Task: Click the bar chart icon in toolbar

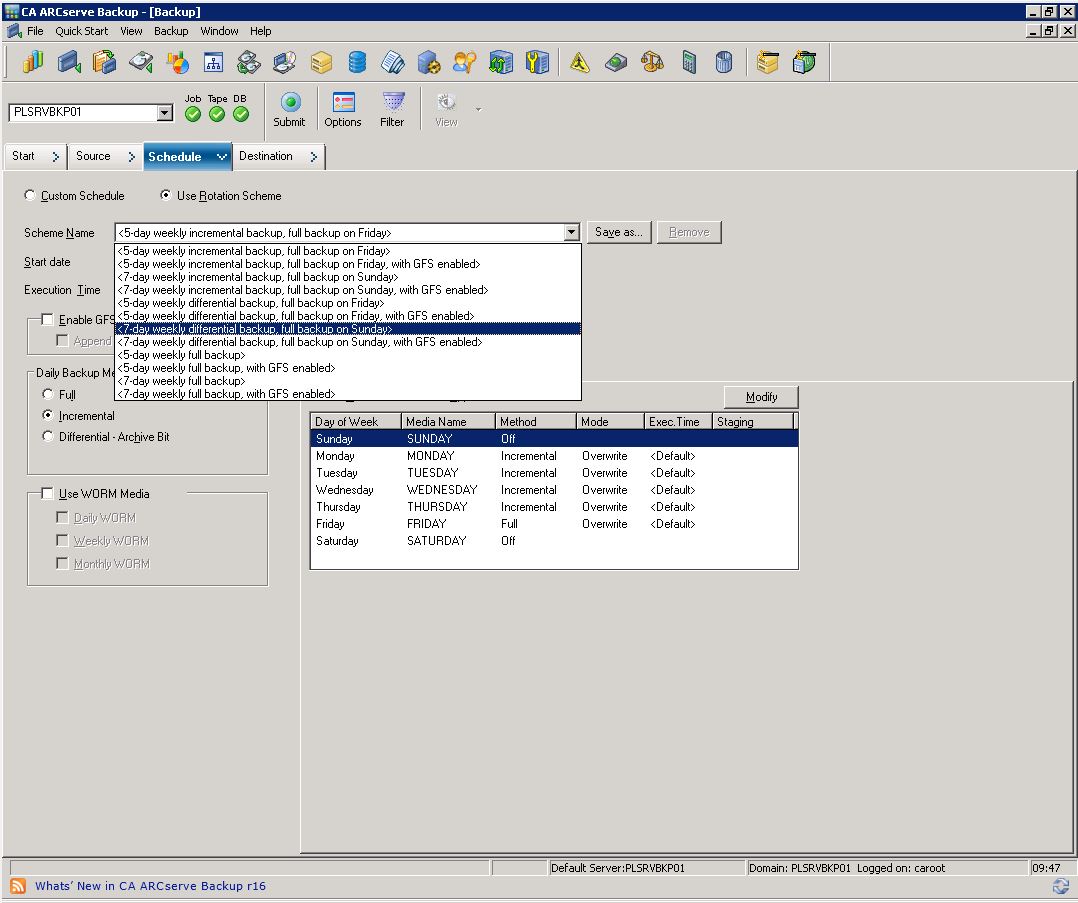Action: coord(33,63)
